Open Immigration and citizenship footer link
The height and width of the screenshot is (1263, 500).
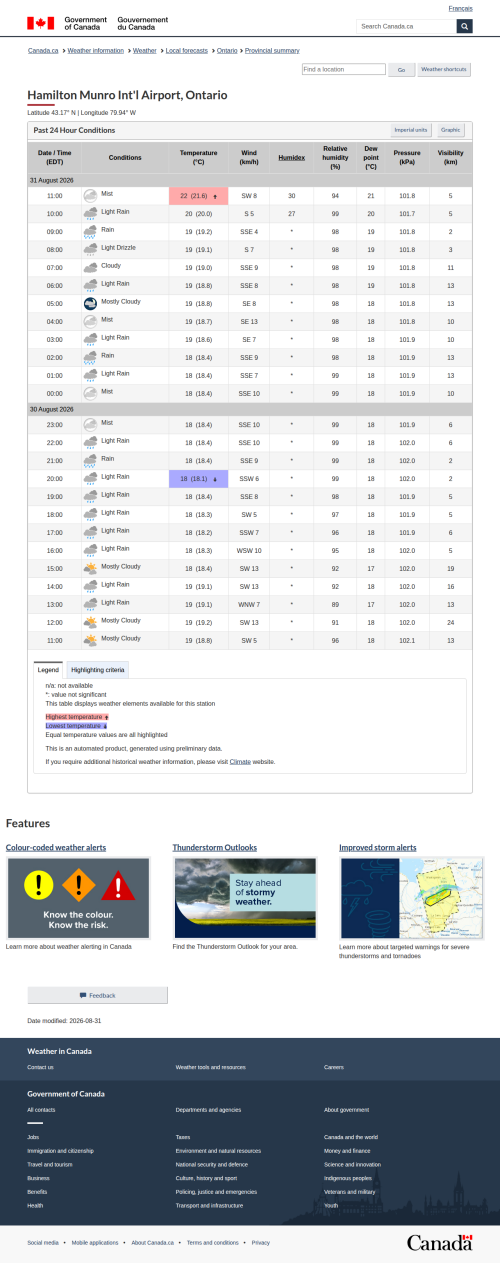tap(60, 1151)
